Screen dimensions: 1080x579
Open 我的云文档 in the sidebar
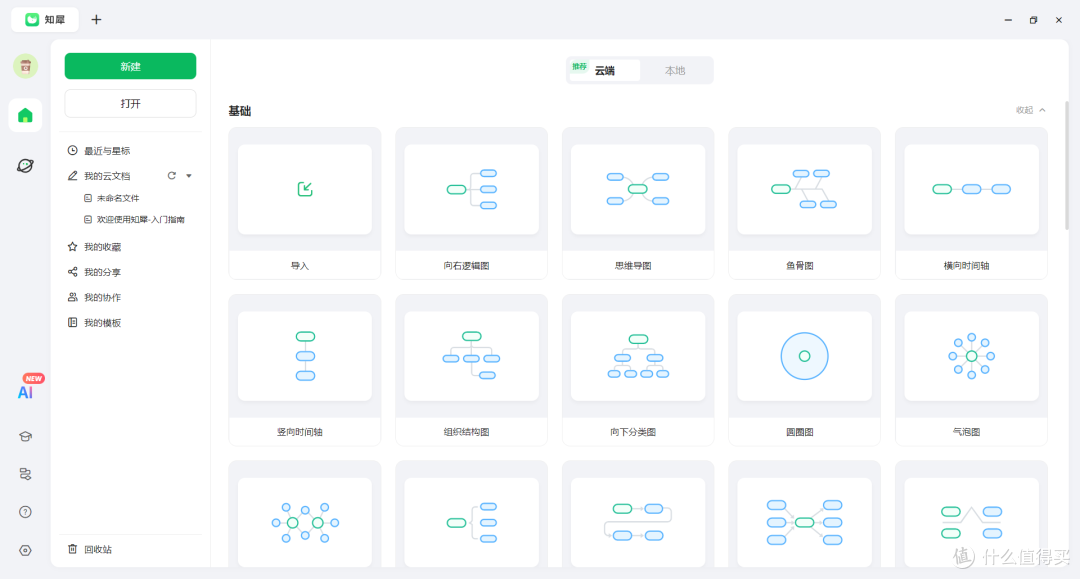(107, 176)
